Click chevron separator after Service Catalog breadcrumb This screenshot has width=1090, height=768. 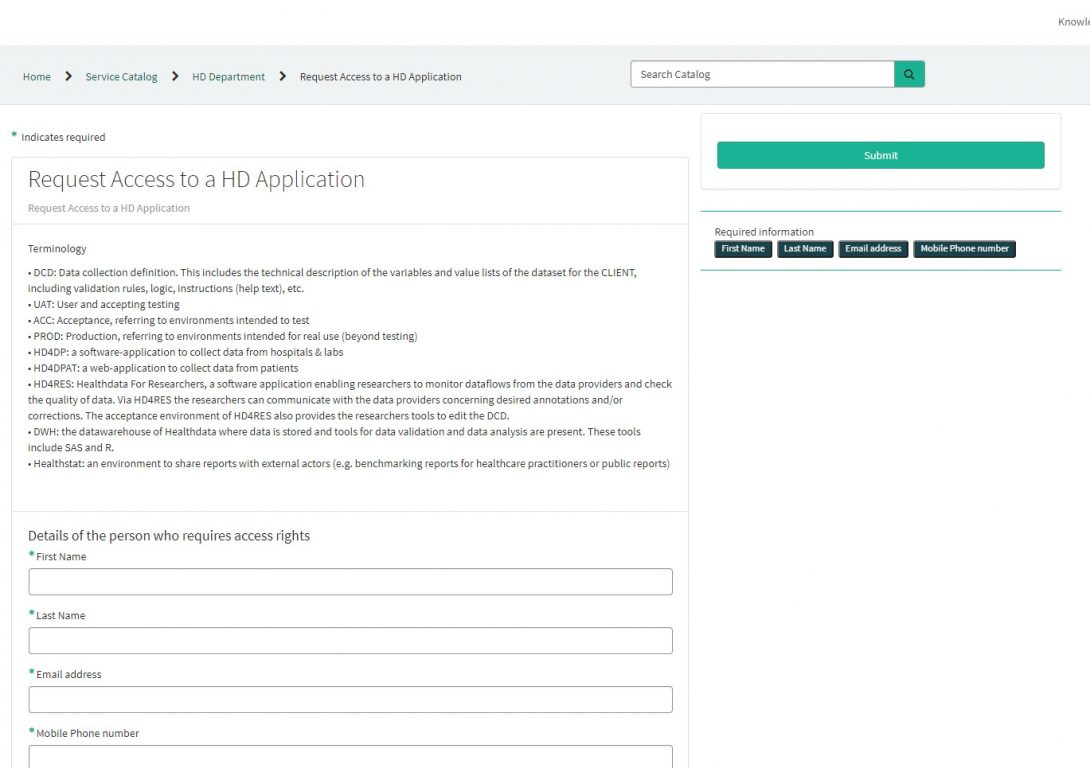pyautogui.click(x=175, y=76)
